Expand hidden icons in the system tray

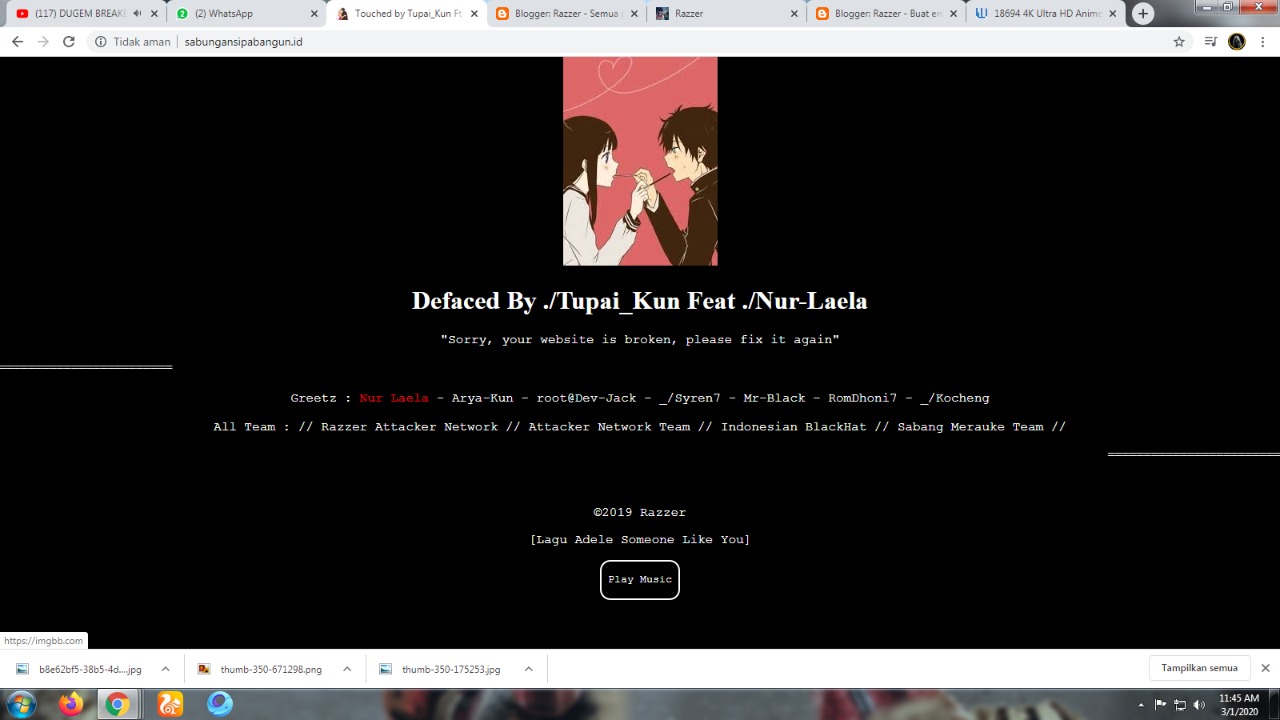(1140, 705)
